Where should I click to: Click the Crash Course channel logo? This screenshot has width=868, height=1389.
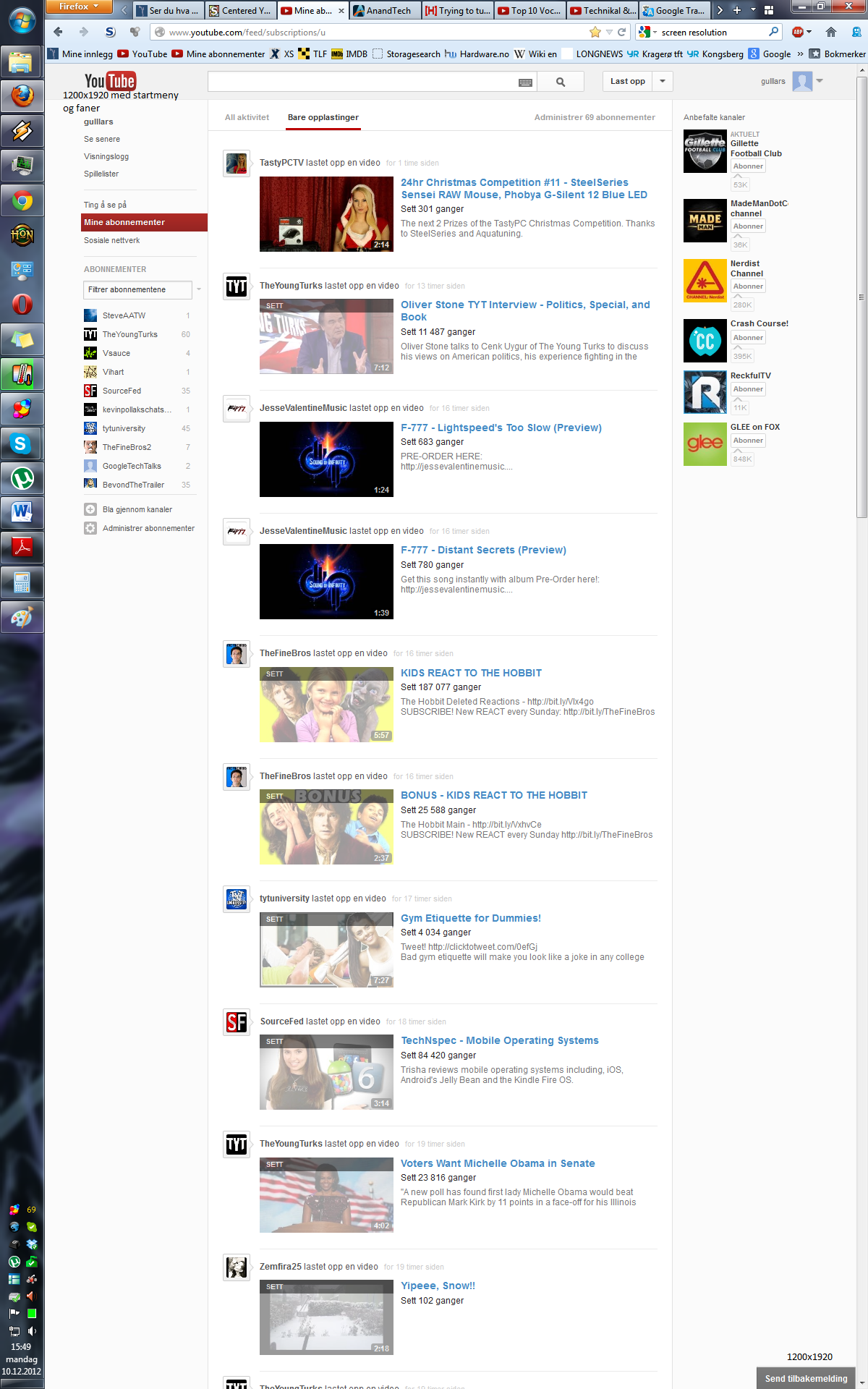point(705,341)
